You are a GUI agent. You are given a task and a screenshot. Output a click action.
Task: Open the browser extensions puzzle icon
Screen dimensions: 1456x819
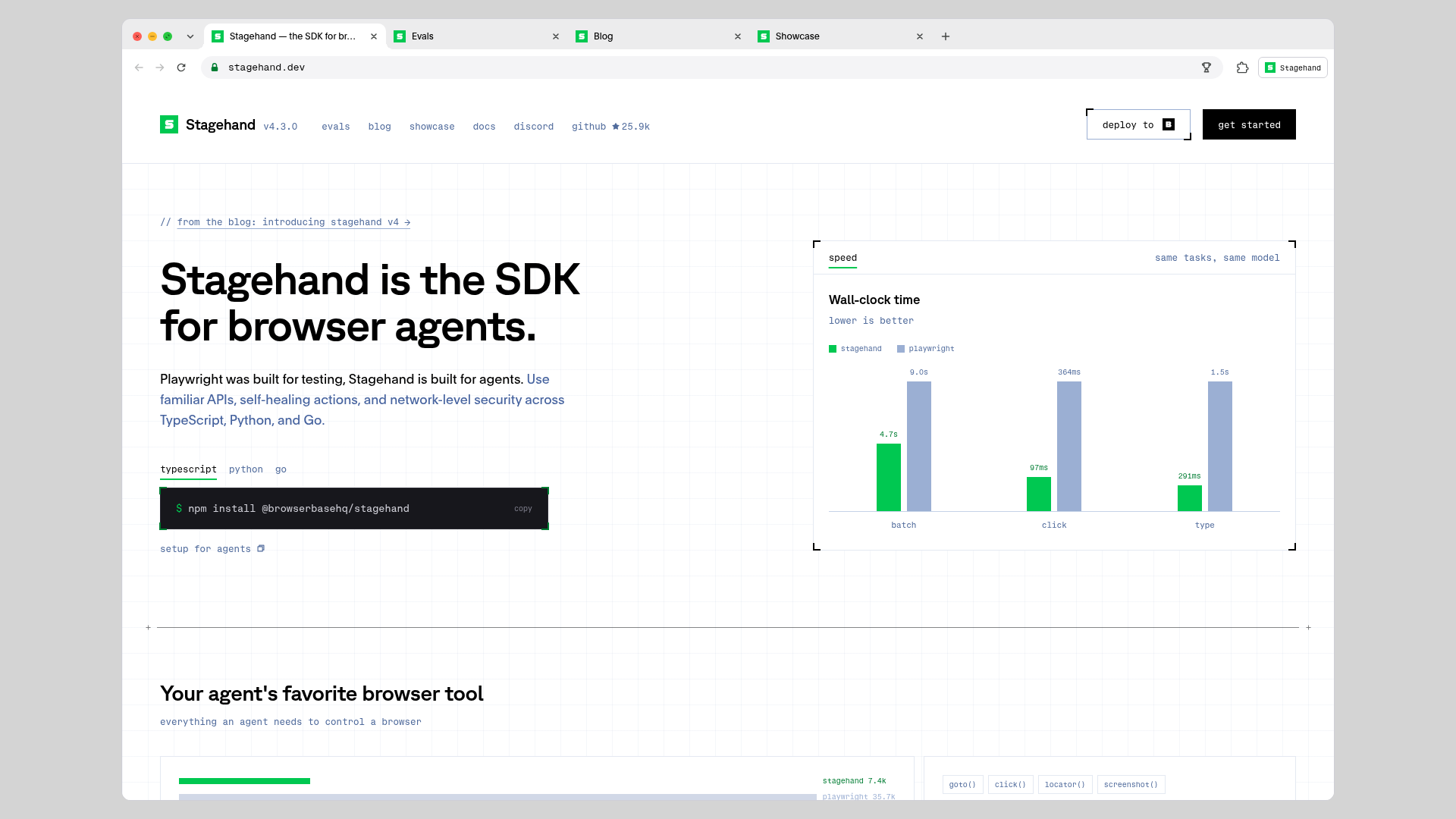(x=1242, y=67)
